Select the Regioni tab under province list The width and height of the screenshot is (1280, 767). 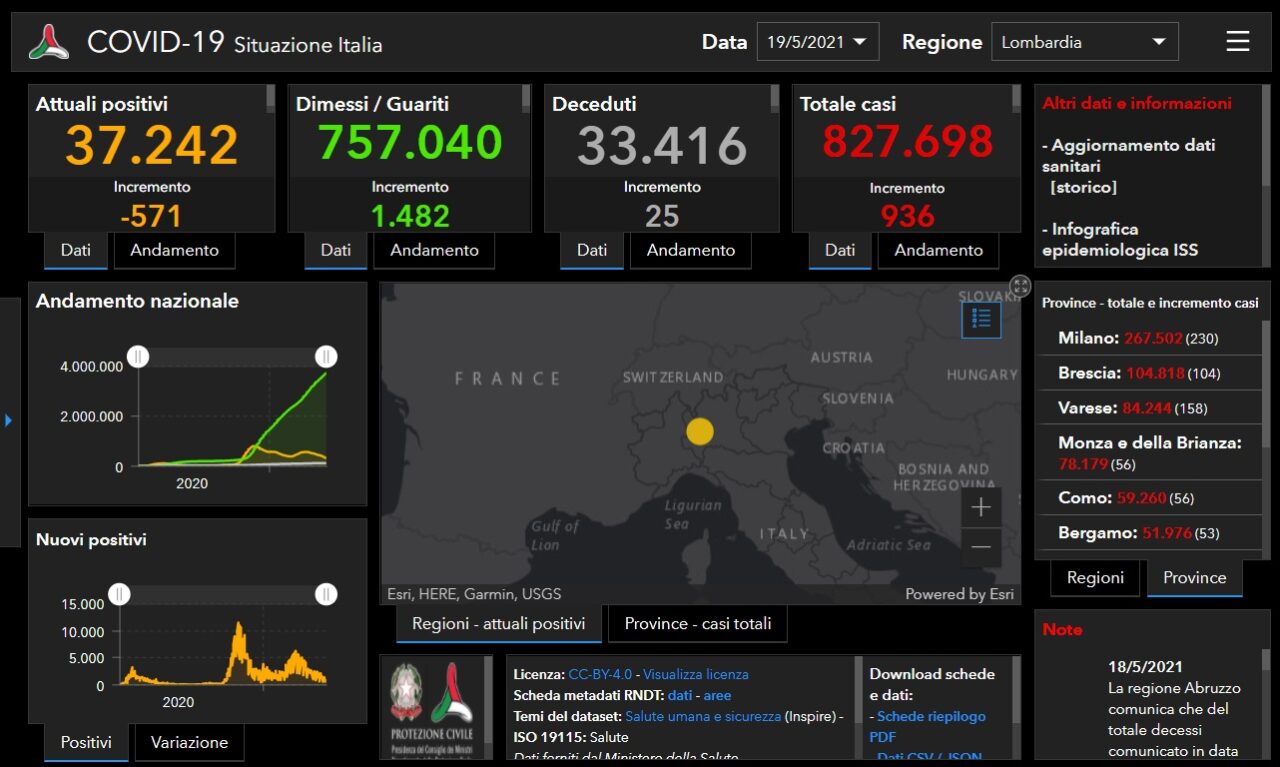1095,577
